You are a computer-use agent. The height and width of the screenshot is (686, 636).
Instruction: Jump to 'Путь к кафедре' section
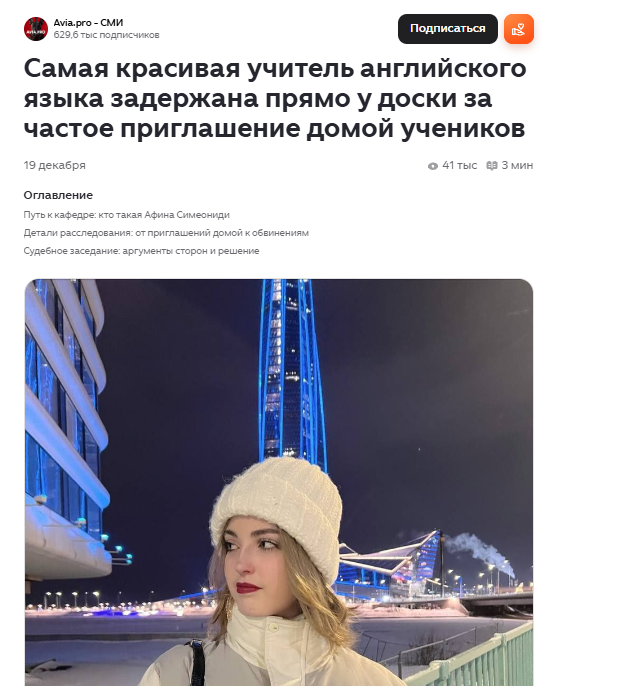click(126, 215)
